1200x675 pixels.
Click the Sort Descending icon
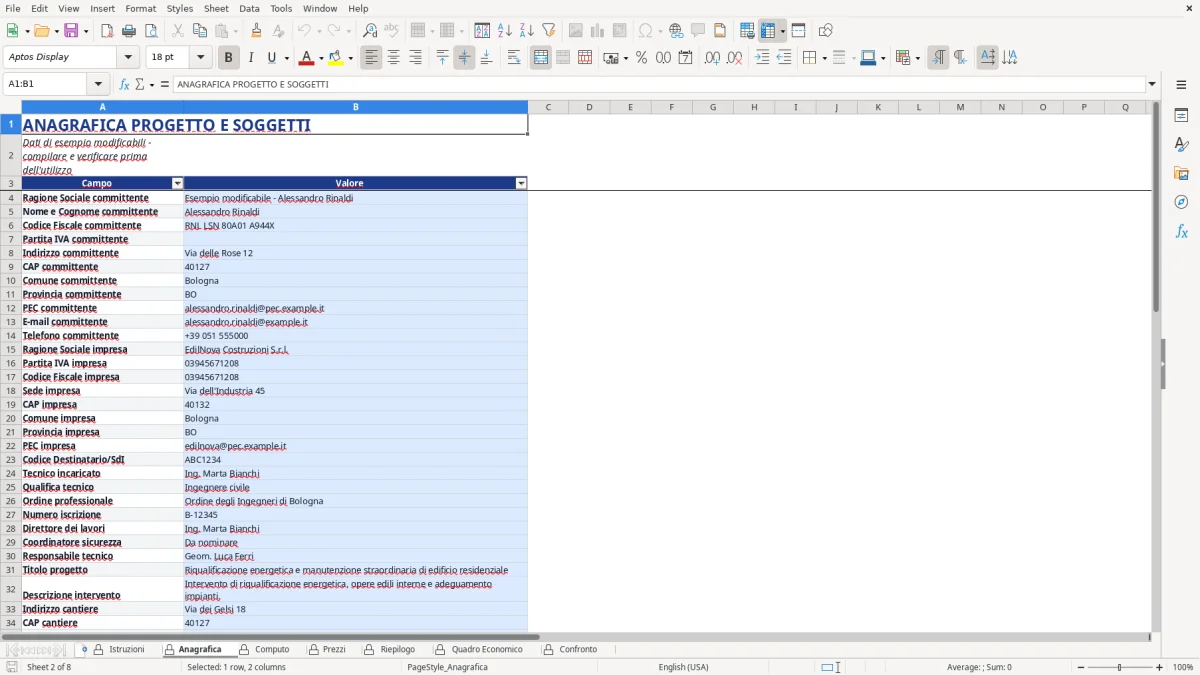tap(526, 31)
